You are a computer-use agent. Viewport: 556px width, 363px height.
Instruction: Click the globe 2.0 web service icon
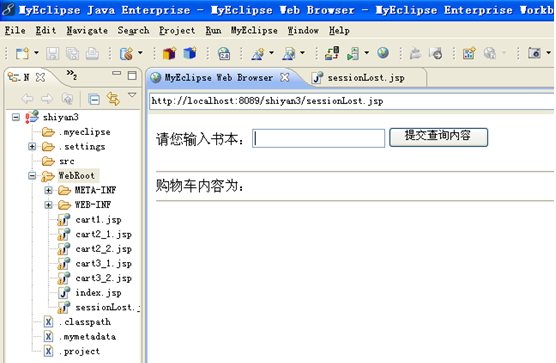pos(224,54)
